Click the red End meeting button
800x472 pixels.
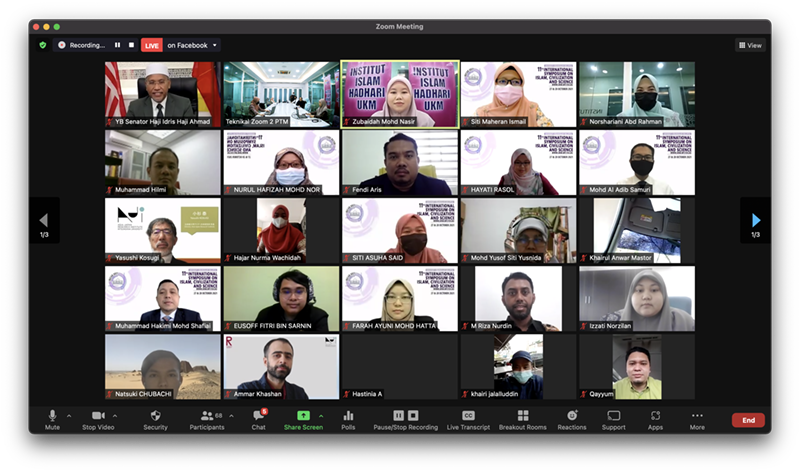tap(747, 420)
